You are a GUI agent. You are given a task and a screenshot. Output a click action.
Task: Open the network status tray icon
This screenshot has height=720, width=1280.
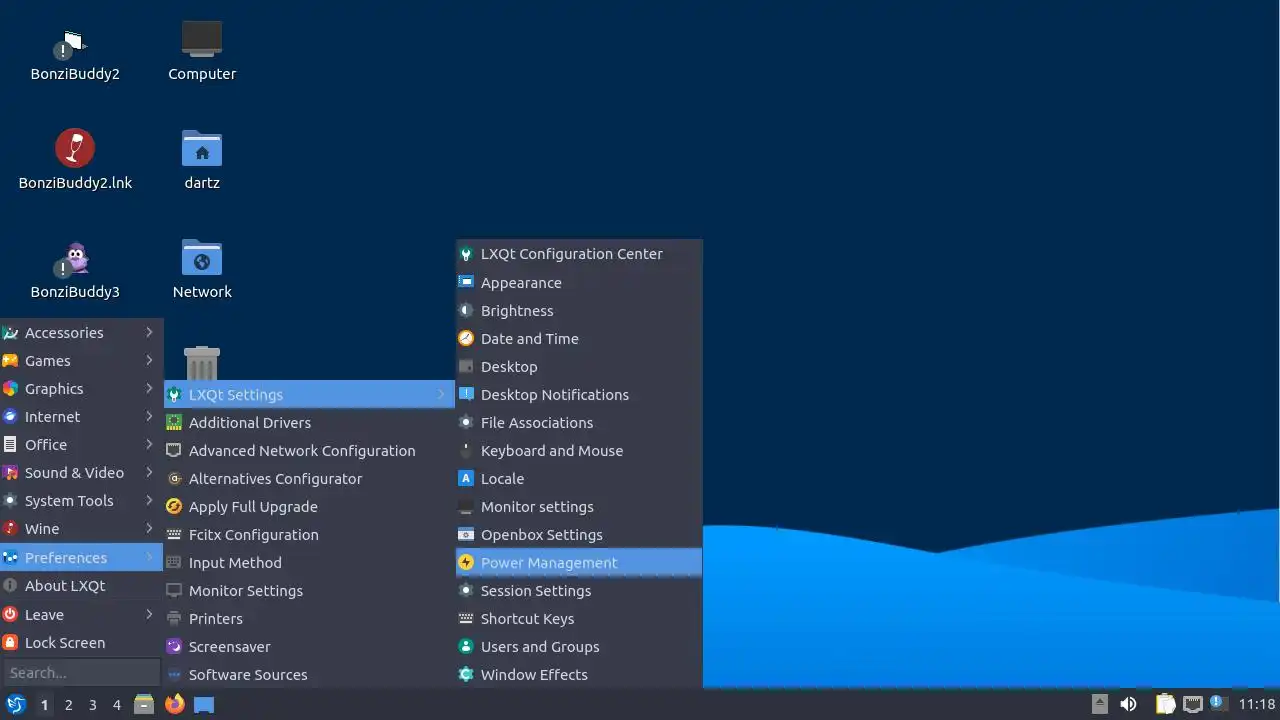1193,704
